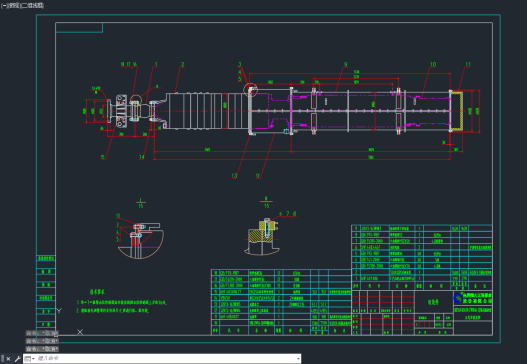Select part balloon number 12
Image resolution: width=527 pixels, height=364 pixels.
point(258,176)
